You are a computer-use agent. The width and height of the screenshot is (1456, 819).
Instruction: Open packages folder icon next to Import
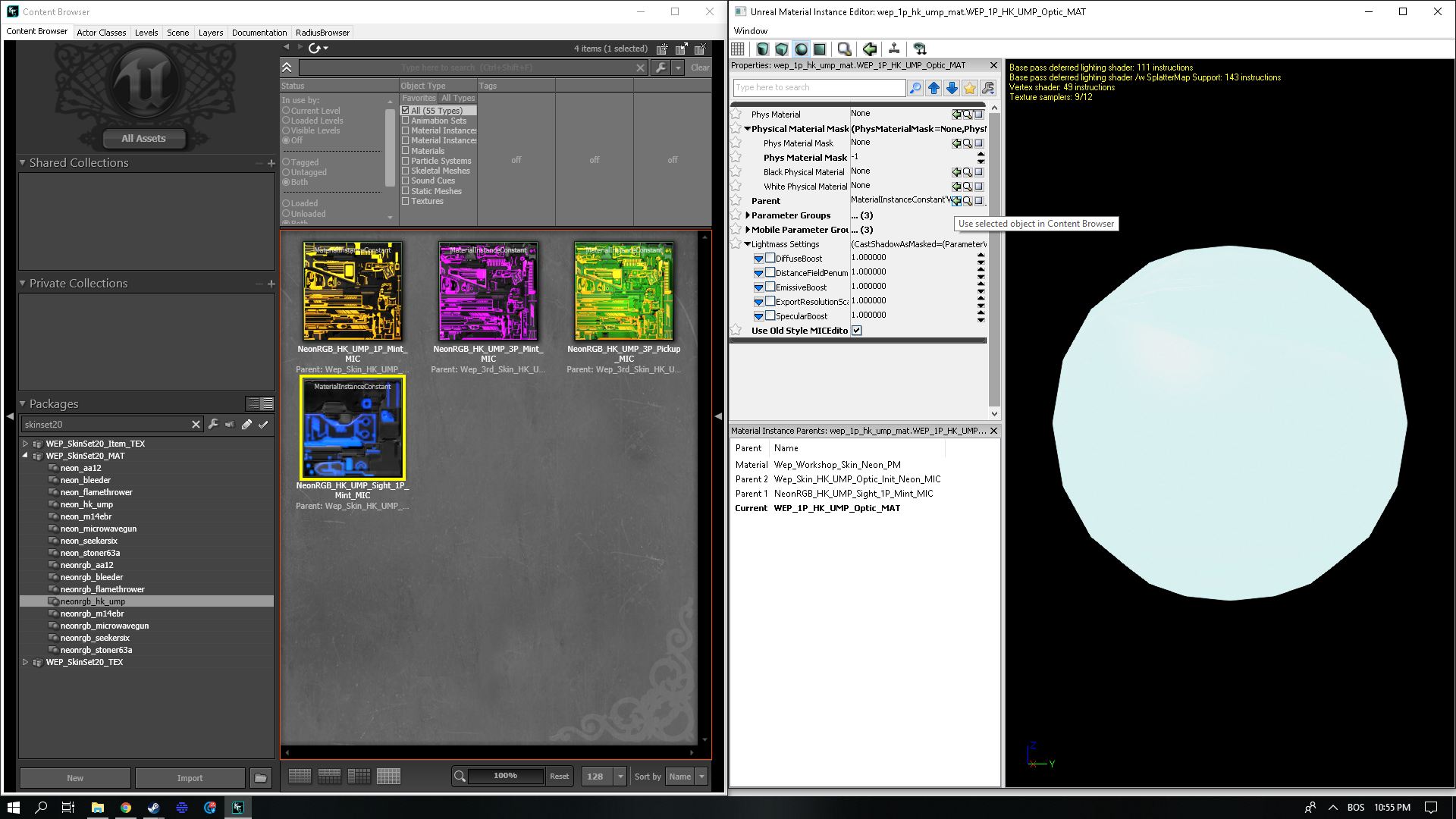click(260, 778)
